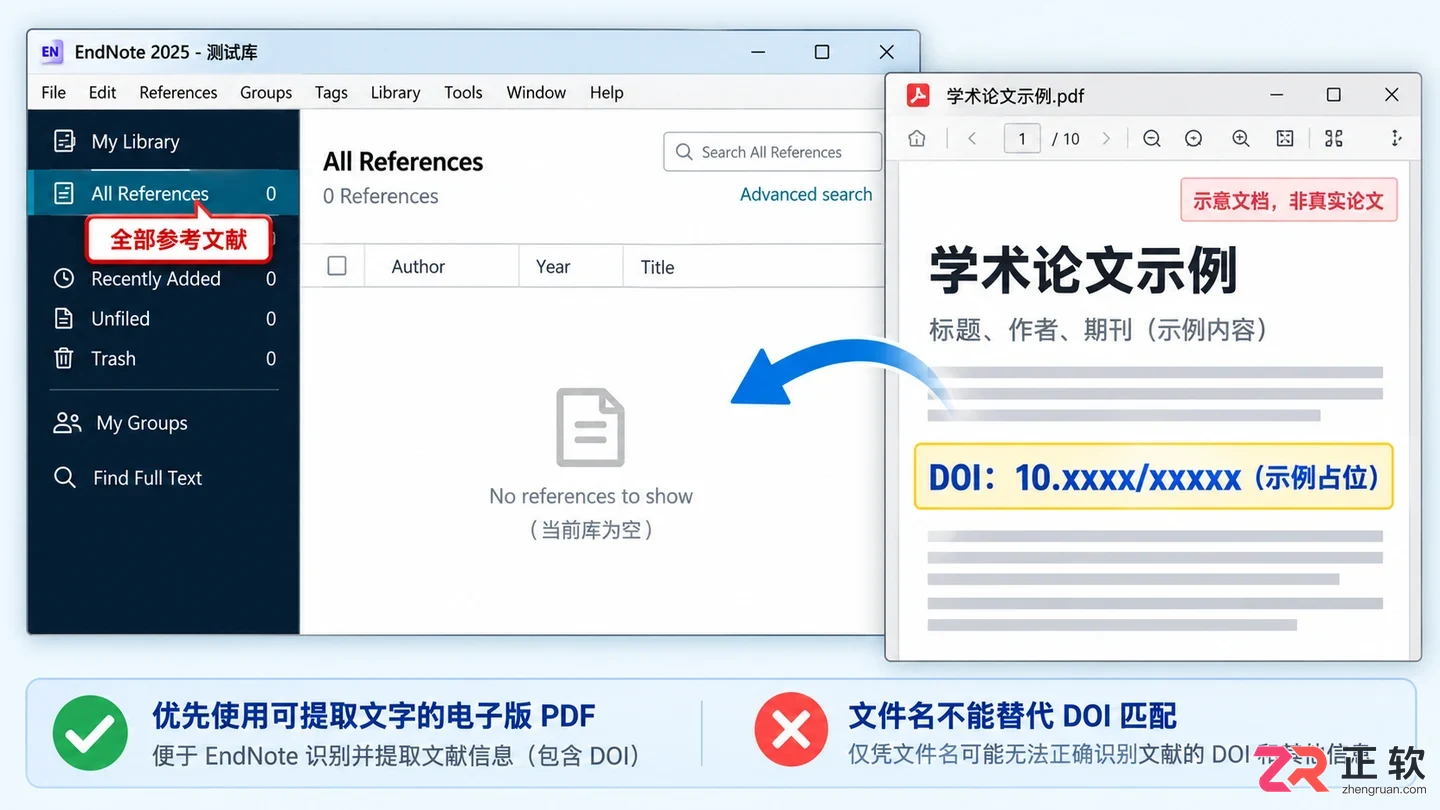Open the Tags menu in EndNote
Screen dimensions: 1440x810
pos(331,92)
